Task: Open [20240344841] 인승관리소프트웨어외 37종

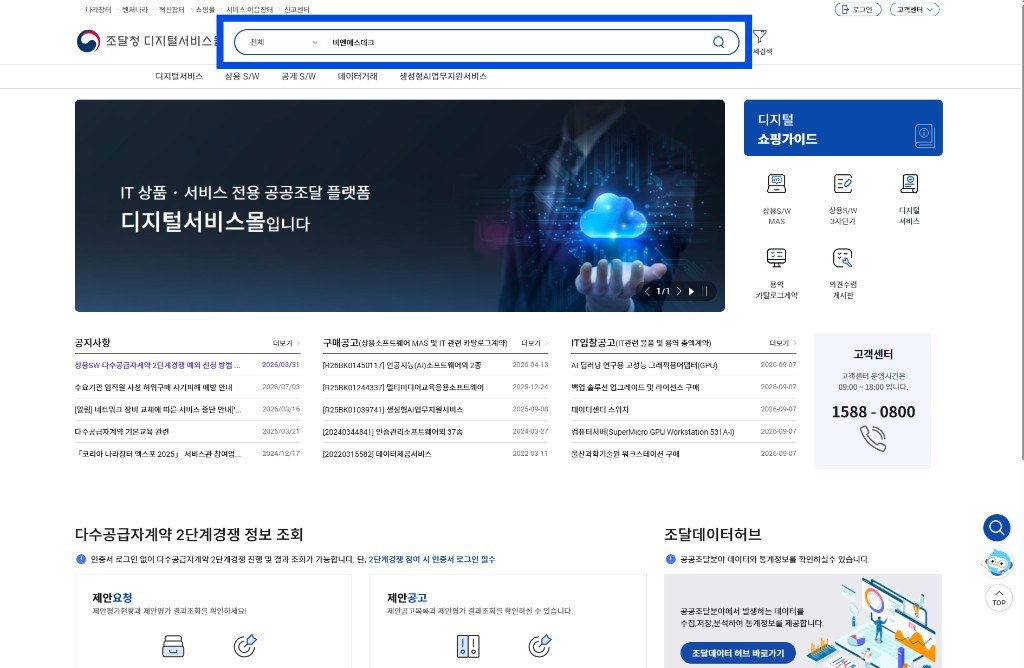Action: pyautogui.click(x=392, y=432)
